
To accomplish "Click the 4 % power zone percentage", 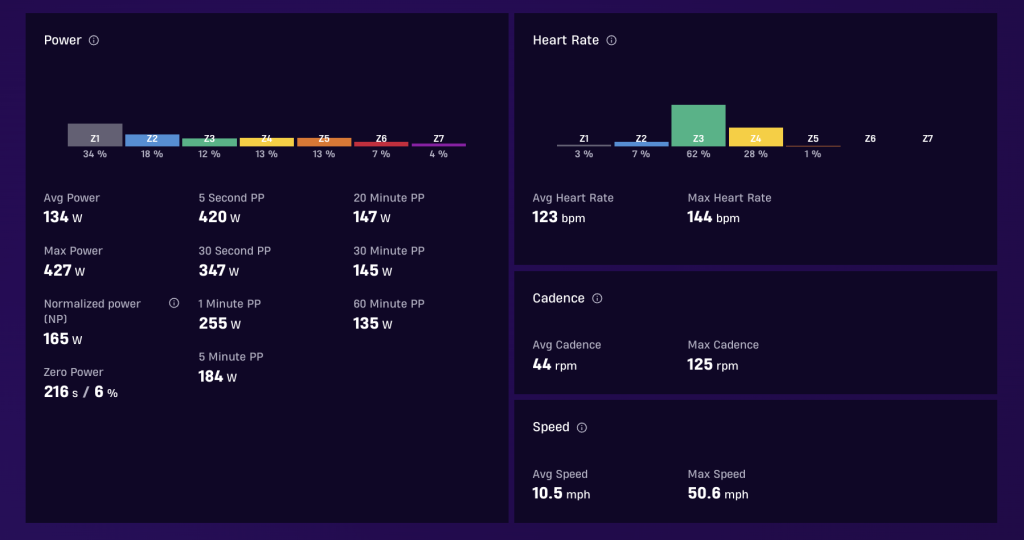I will 439,154.
